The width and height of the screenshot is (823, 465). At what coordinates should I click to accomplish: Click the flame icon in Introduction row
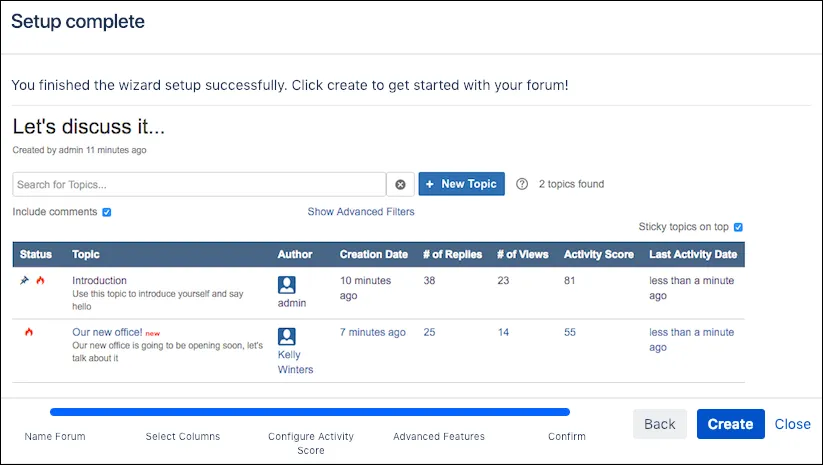(x=40, y=280)
